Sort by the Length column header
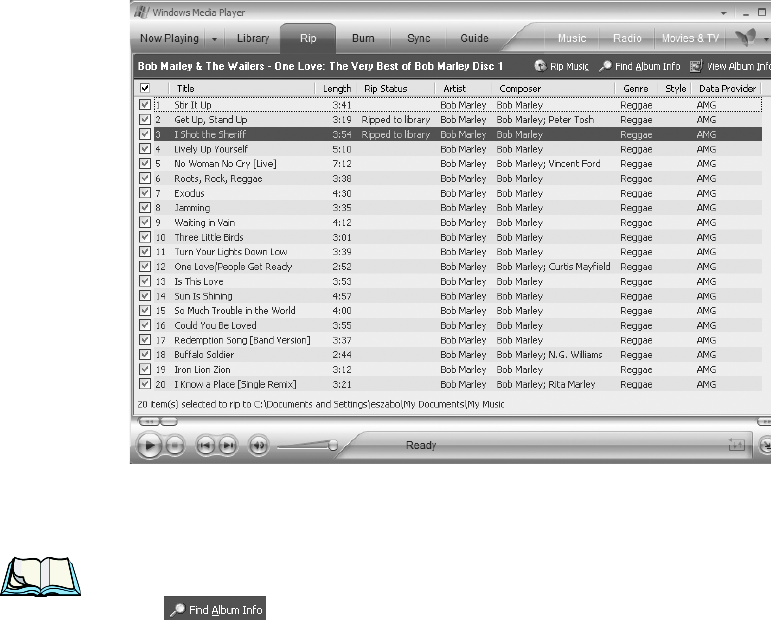The width and height of the screenshot is (771, 620). click(336, 89)
